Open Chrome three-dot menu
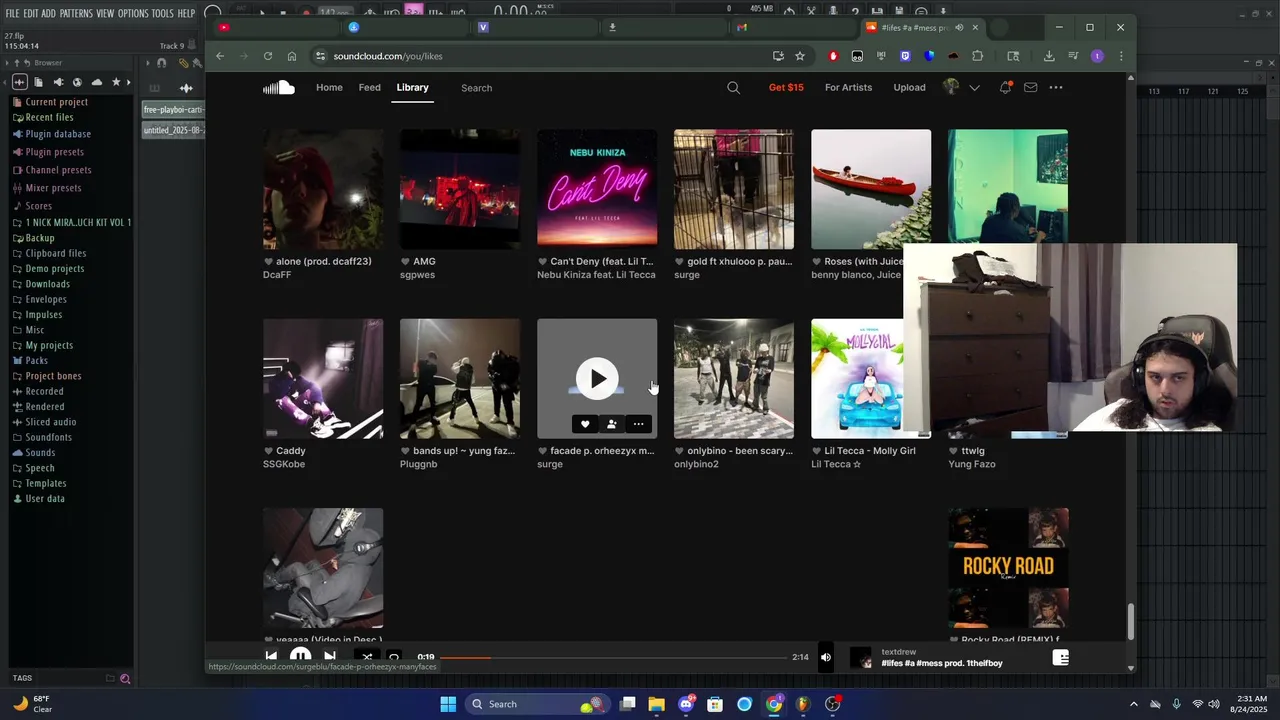This screenshot has width=1280, height=720. click(1121, 56)
